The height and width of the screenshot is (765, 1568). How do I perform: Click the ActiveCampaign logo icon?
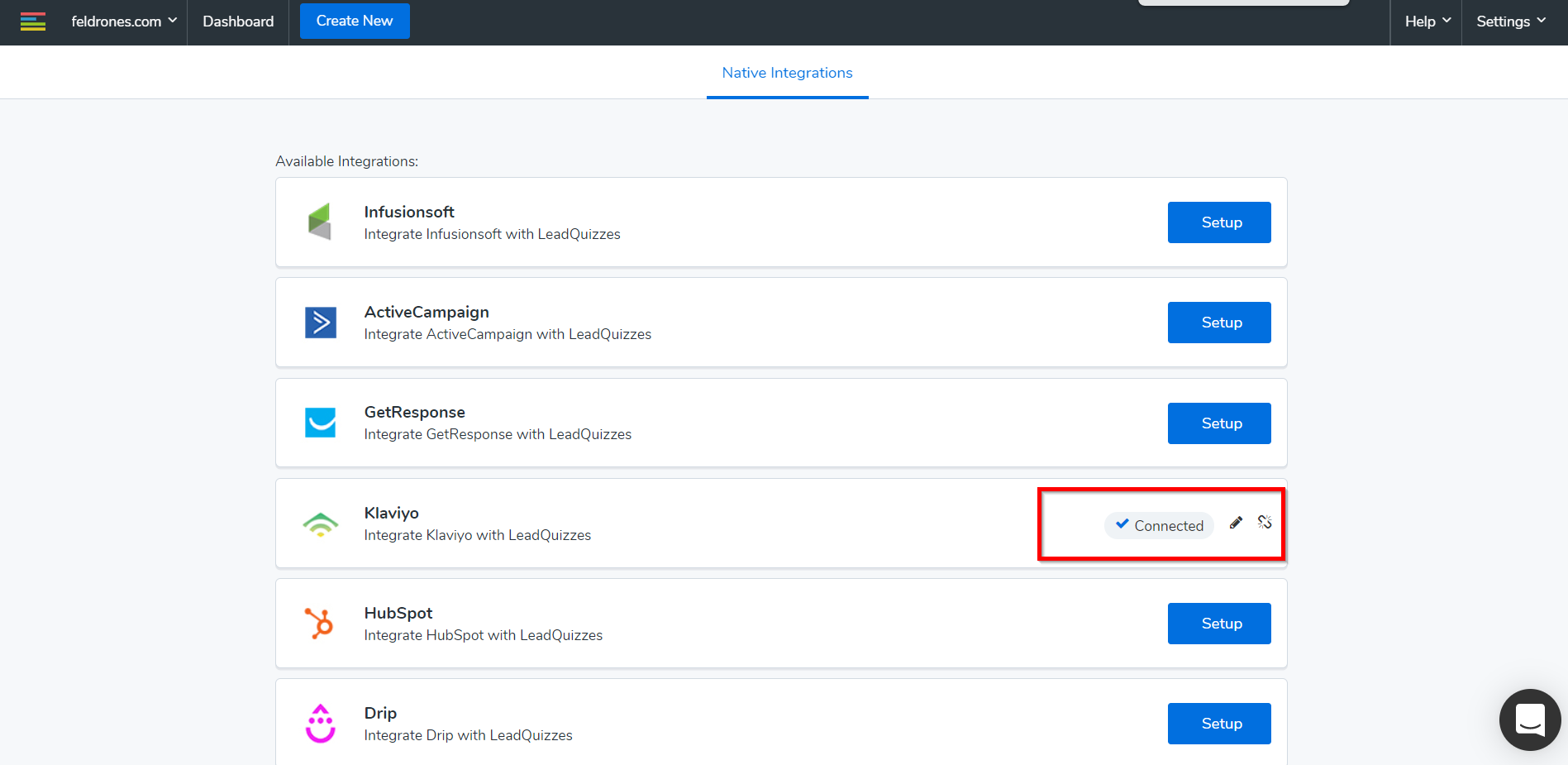click(x=321, y=323)
